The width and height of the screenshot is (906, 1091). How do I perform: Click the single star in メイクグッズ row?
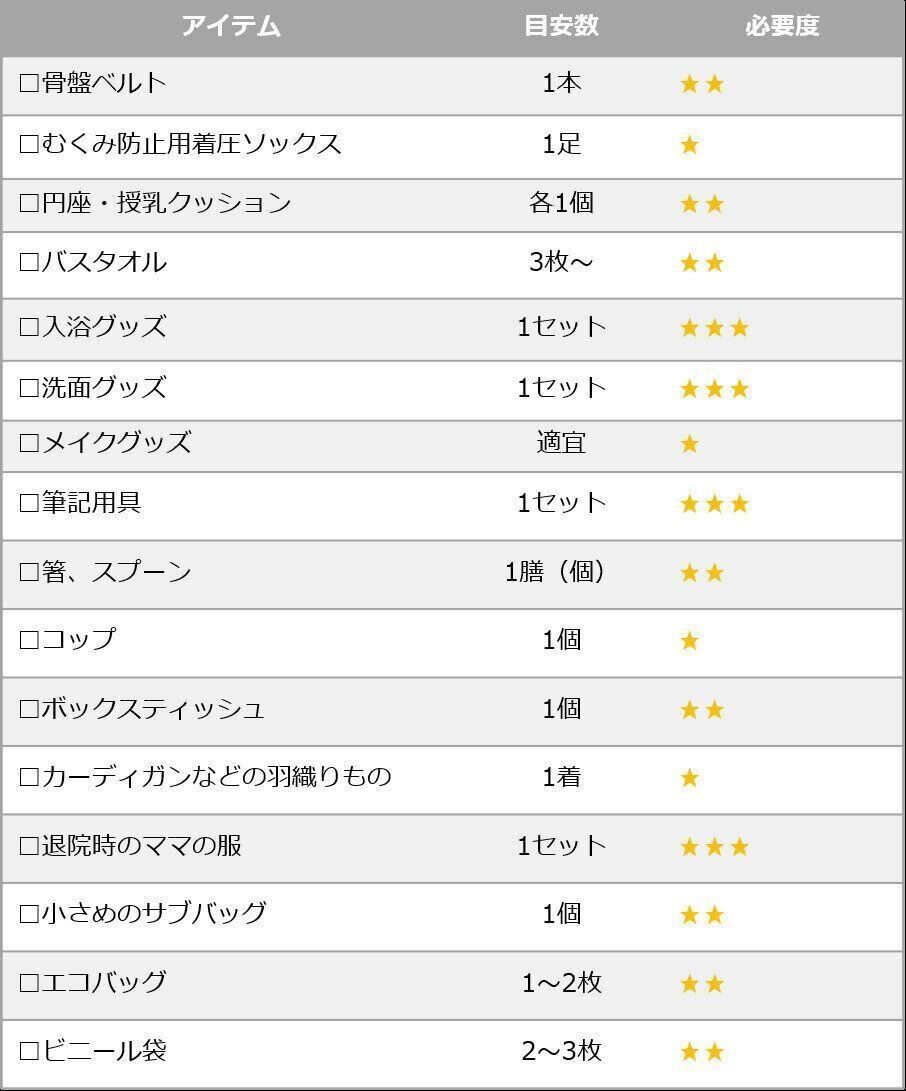click(689, 444)
